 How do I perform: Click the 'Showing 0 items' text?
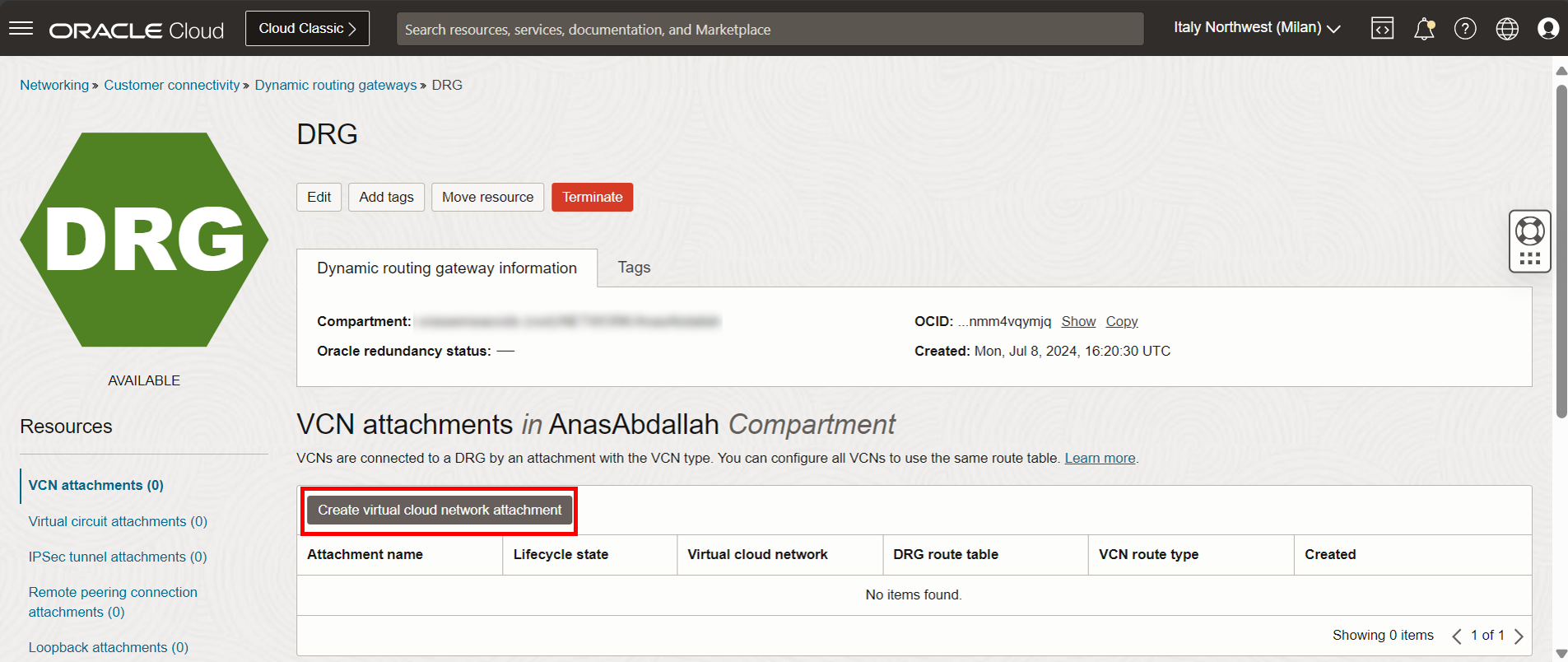coord(1383,635)
